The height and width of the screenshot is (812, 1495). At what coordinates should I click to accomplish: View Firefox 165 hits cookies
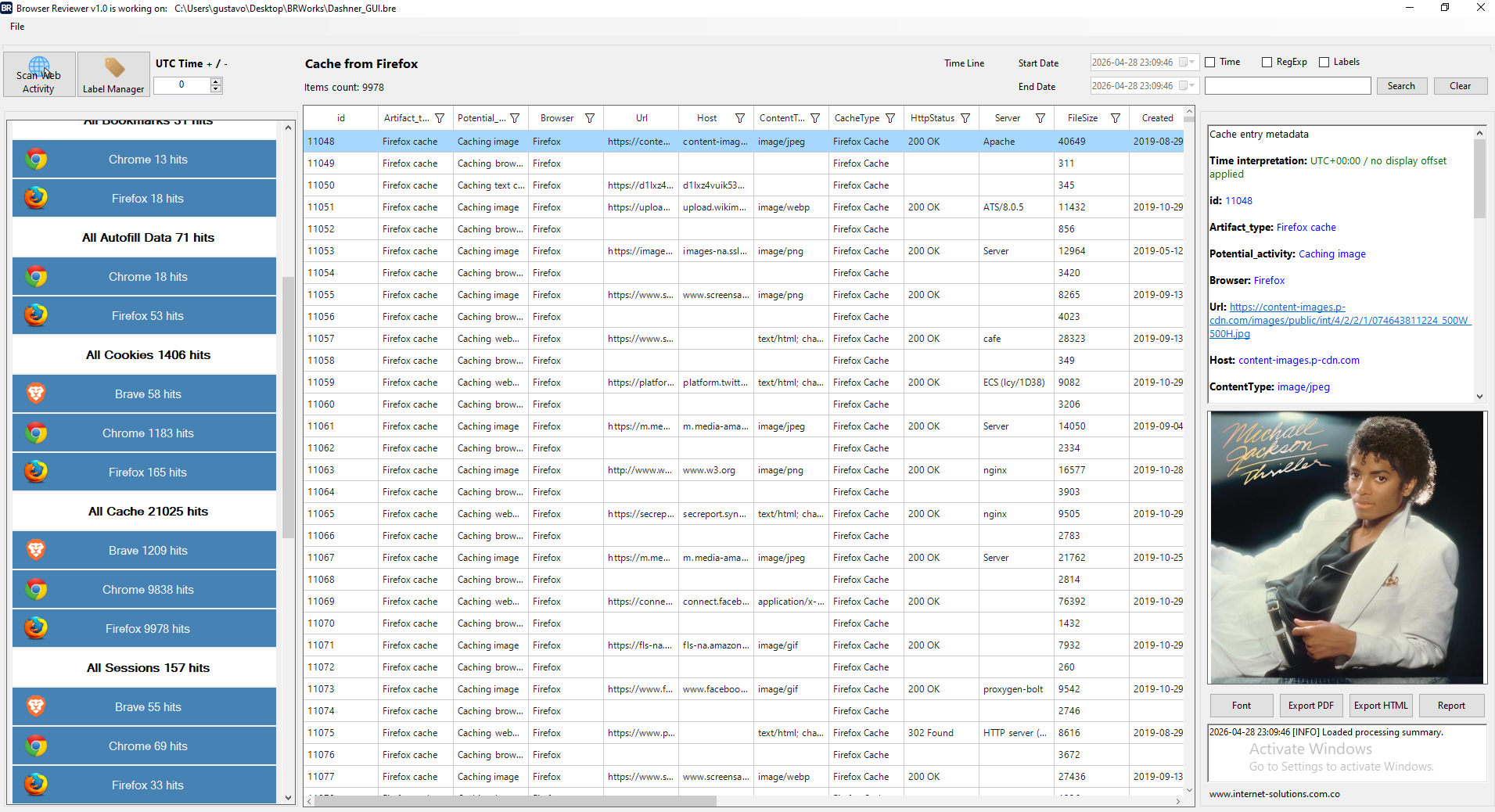coord(145,472)
